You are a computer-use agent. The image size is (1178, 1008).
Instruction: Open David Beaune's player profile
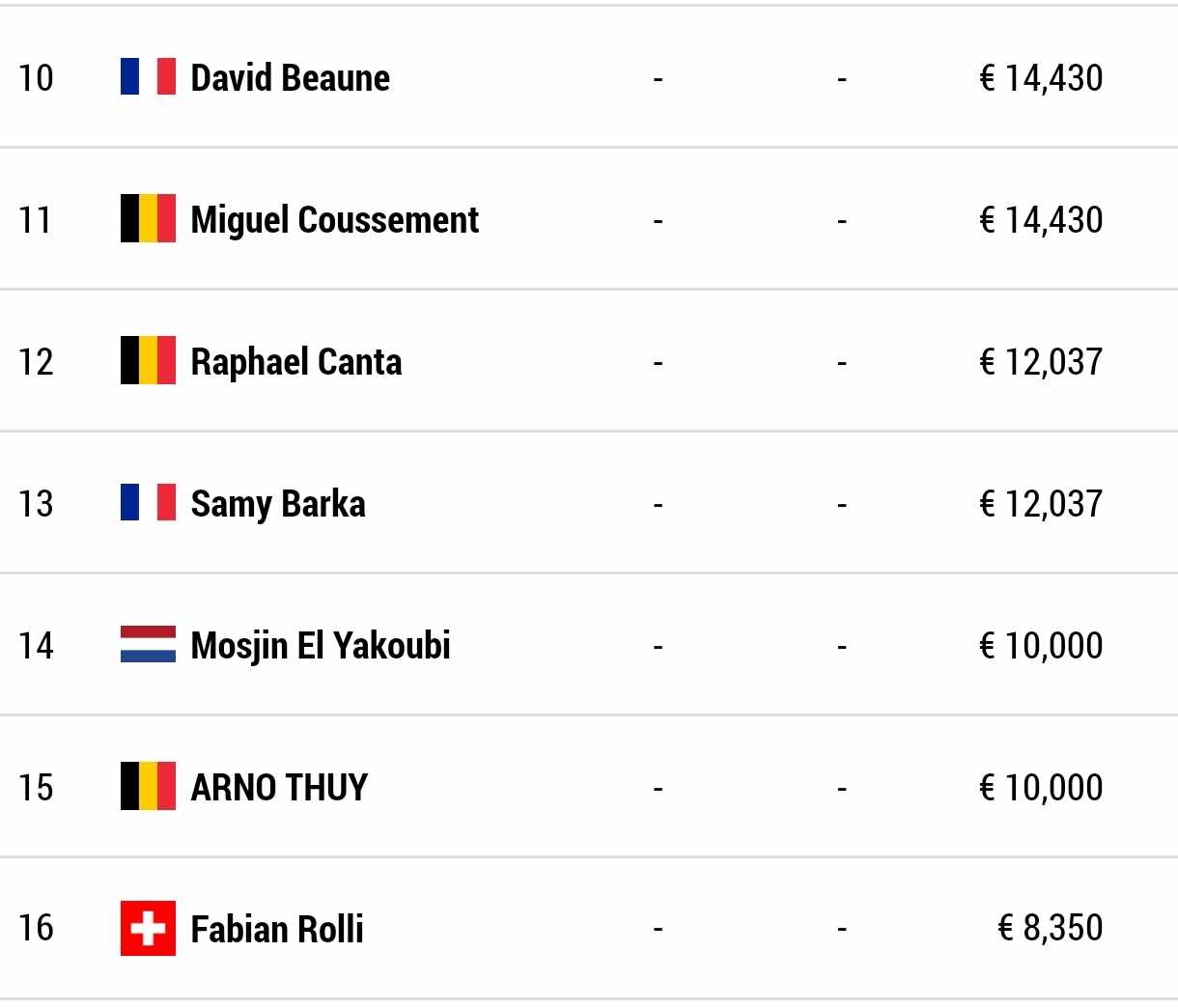pyautogui.click(x=290, y=77)
